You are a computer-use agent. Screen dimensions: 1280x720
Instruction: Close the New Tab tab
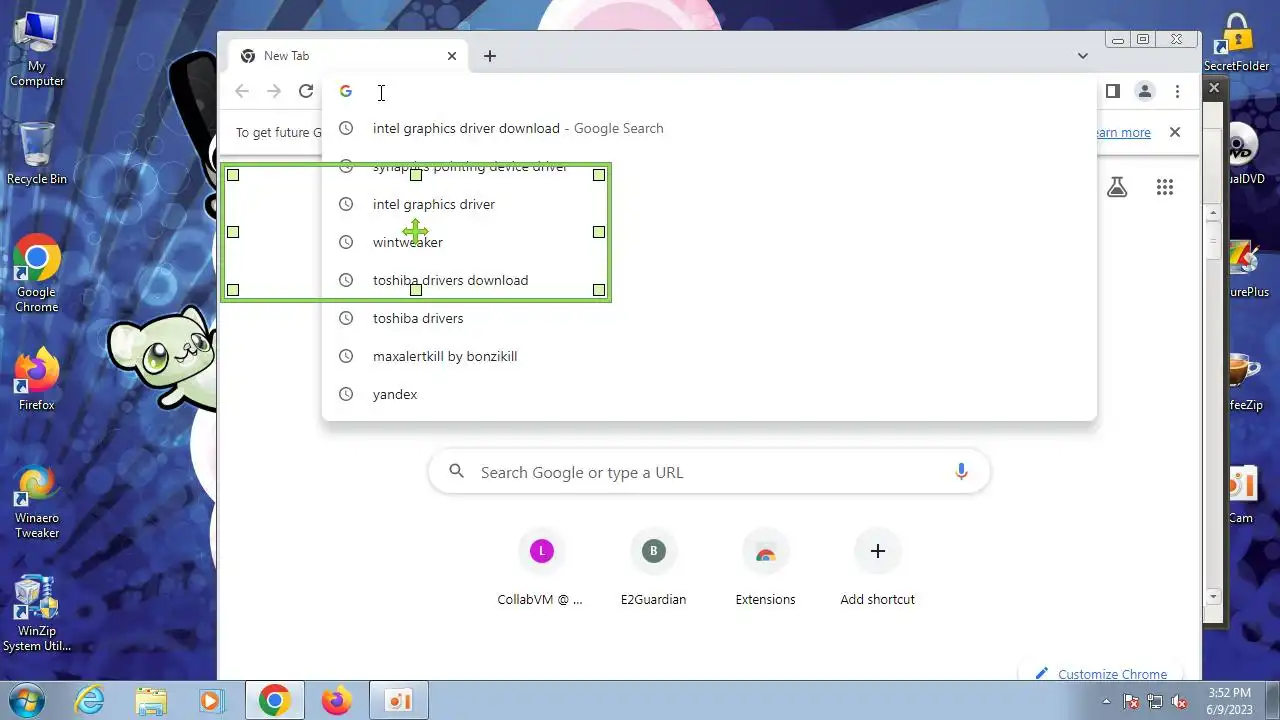(x=452, y=56)
